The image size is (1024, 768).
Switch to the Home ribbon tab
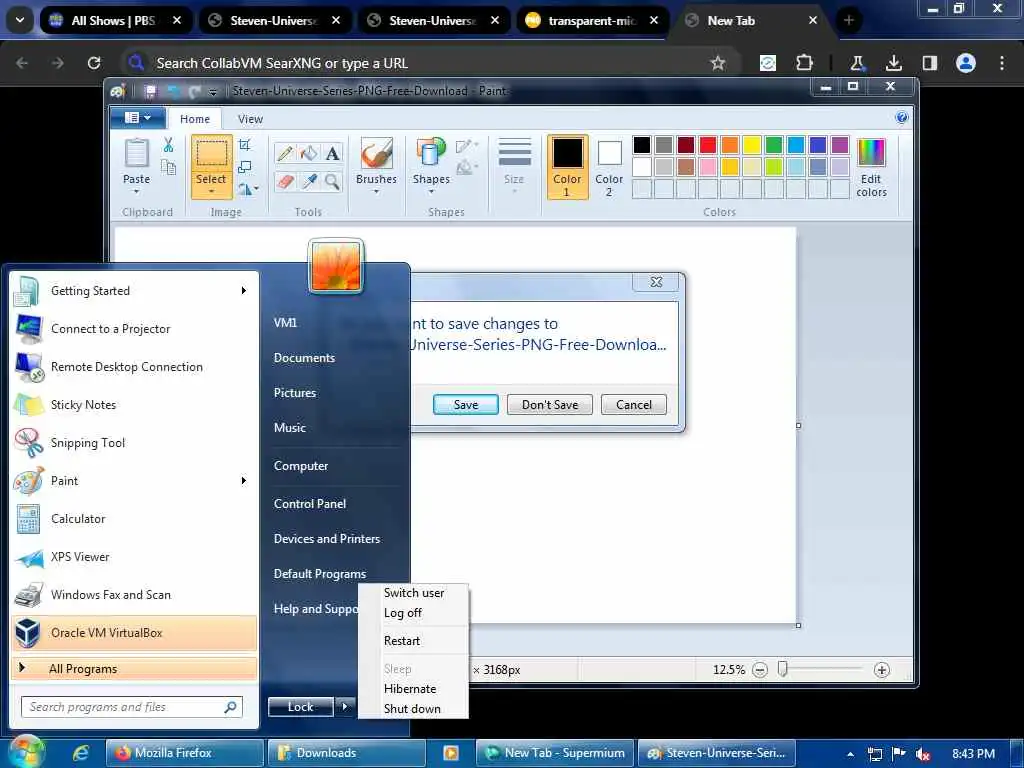click(x=195, y=119)
